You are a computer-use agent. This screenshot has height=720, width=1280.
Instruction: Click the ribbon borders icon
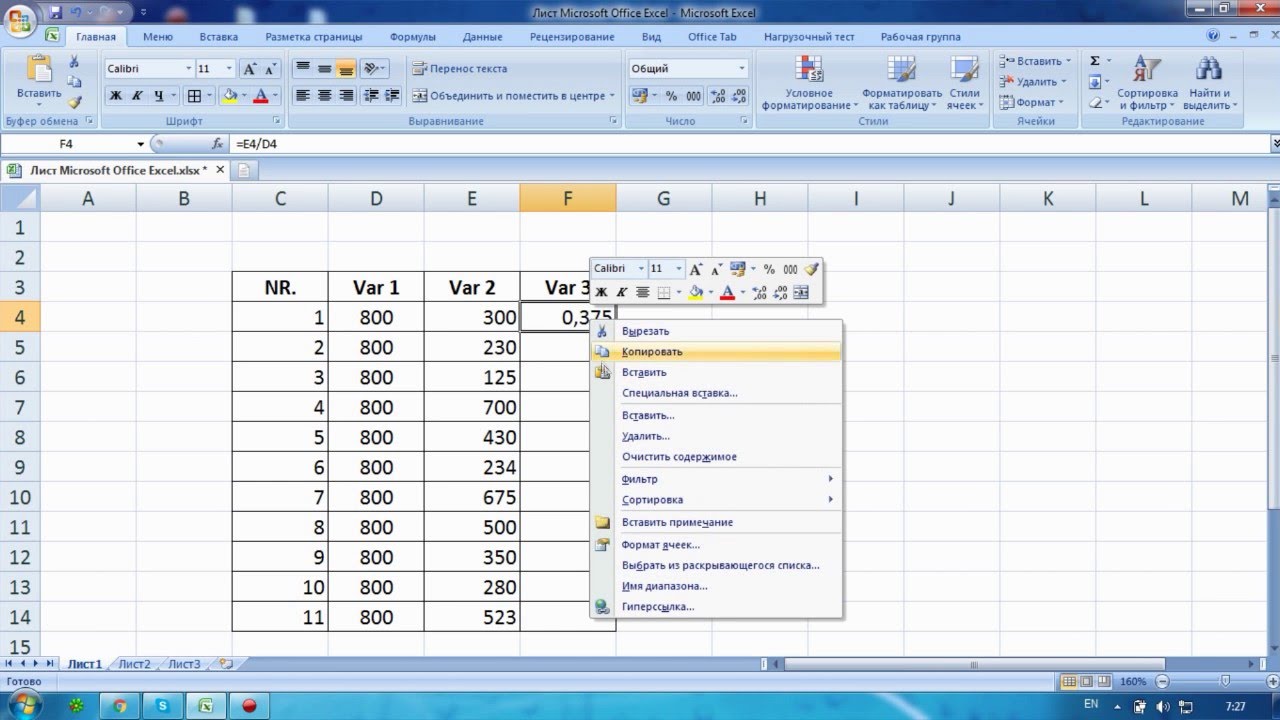click(x=194, y=96)
